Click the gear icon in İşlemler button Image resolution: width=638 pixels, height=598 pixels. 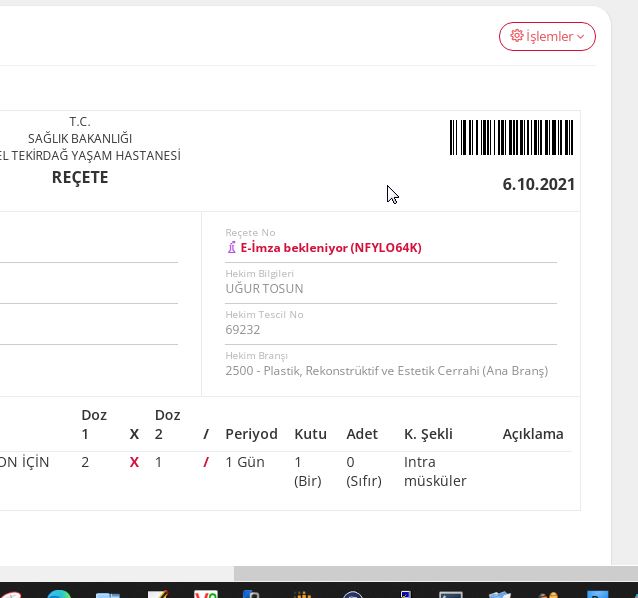(517, 36)
